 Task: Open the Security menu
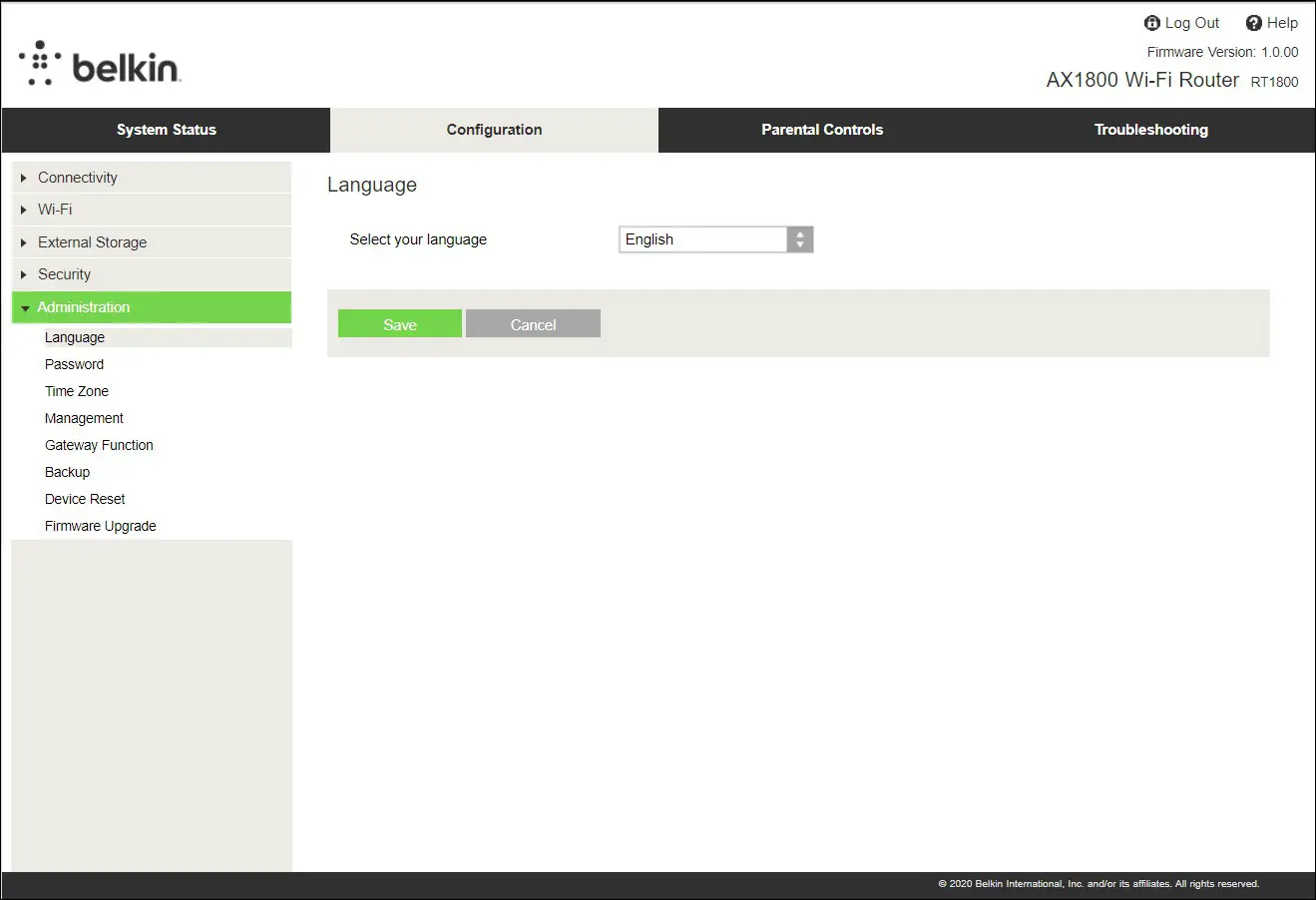pos(152,274)
